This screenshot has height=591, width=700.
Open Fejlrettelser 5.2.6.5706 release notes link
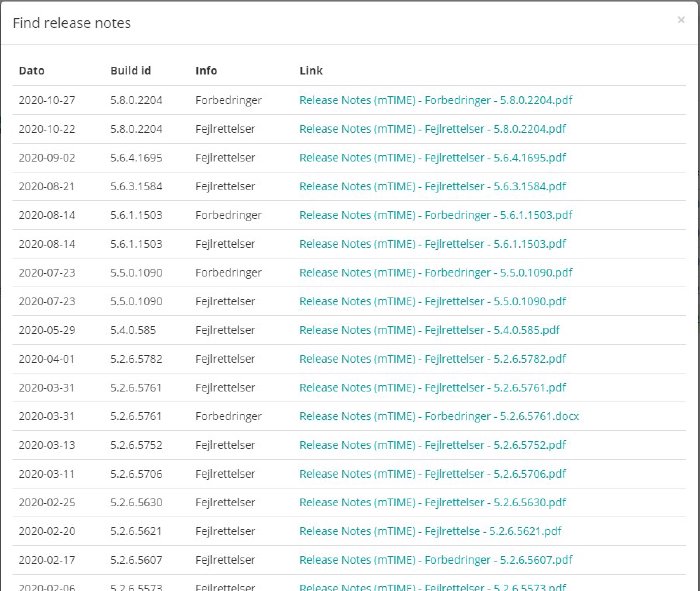tap(432, 474)
